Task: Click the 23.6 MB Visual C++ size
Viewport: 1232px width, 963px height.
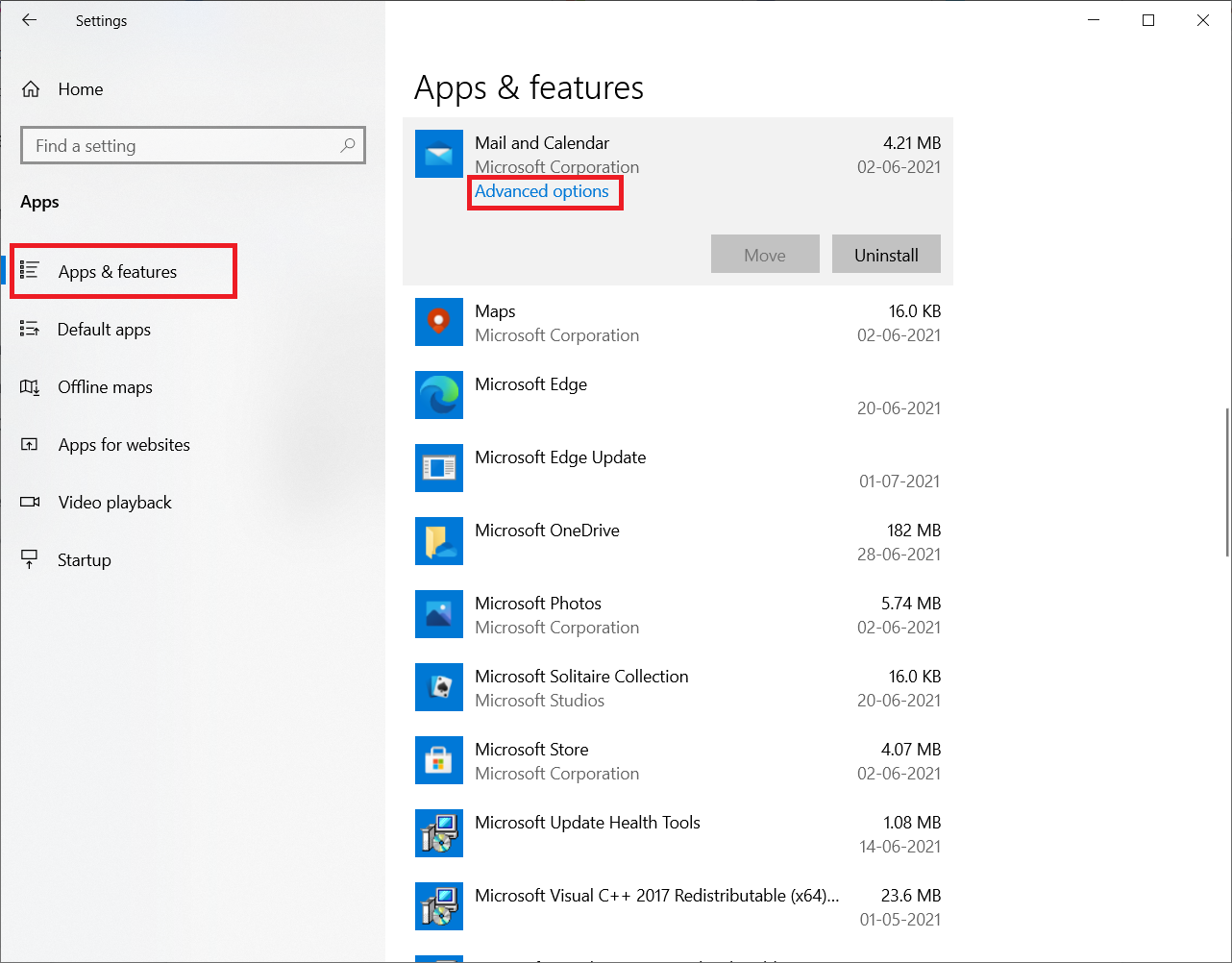Action: 911,896
